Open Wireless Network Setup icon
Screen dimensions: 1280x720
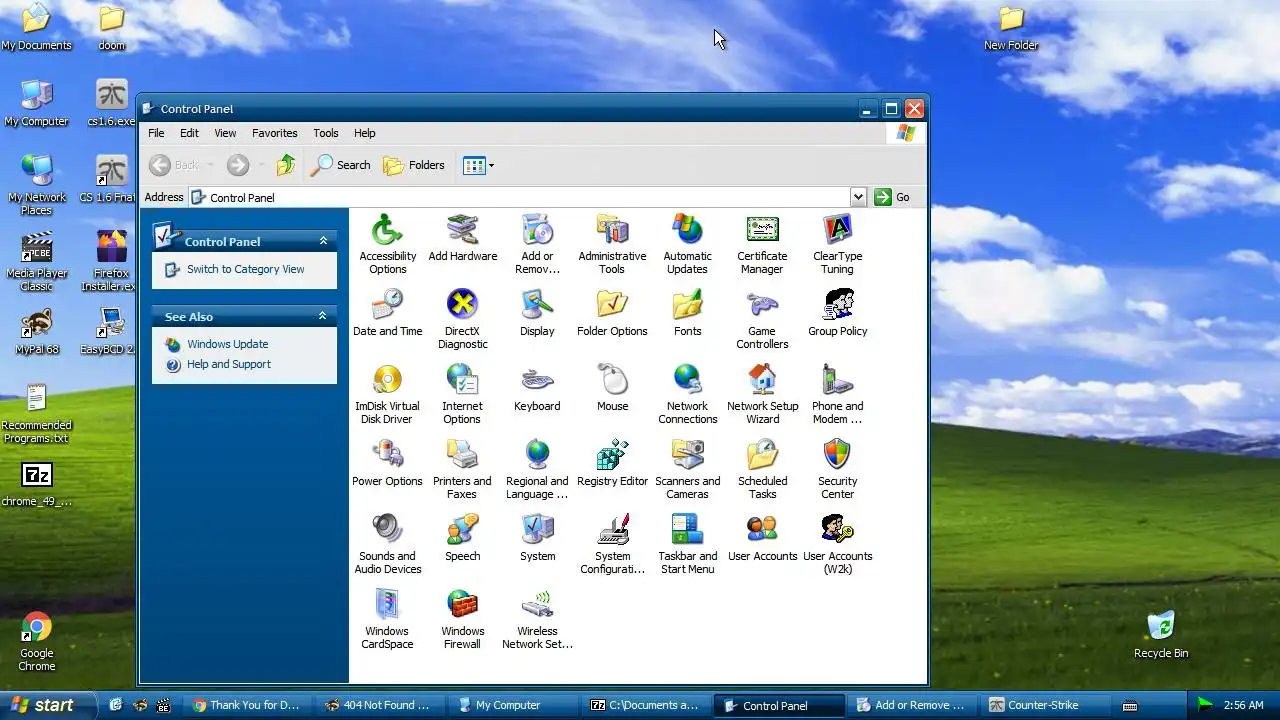click(x=537, y=619)
